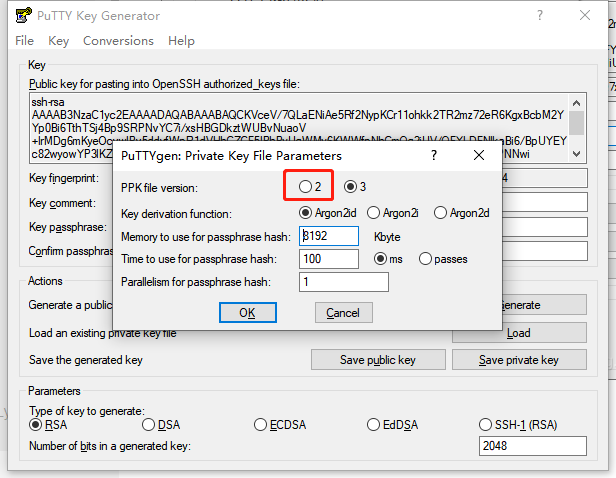Click the time for passphrase hash field

[329, 259]
